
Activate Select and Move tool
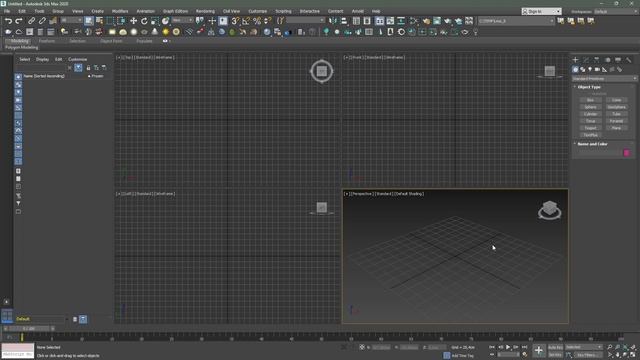click(133, 21)
